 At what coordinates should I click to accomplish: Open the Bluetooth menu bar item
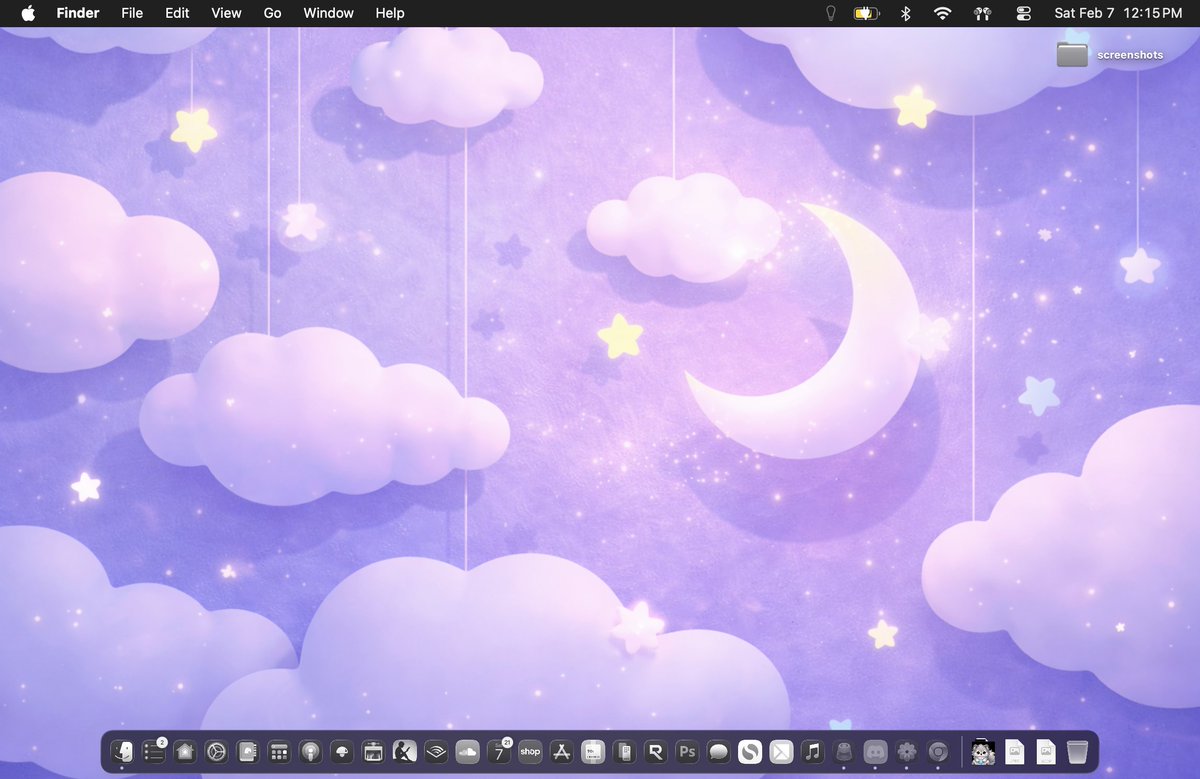(x=905, y=13)
